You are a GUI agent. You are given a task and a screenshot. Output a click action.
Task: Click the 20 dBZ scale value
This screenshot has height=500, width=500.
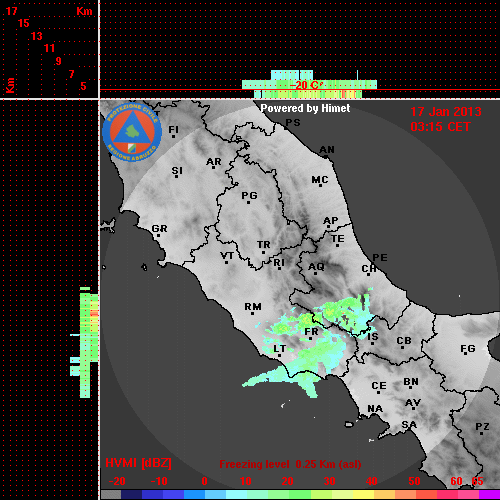[287, 481]
